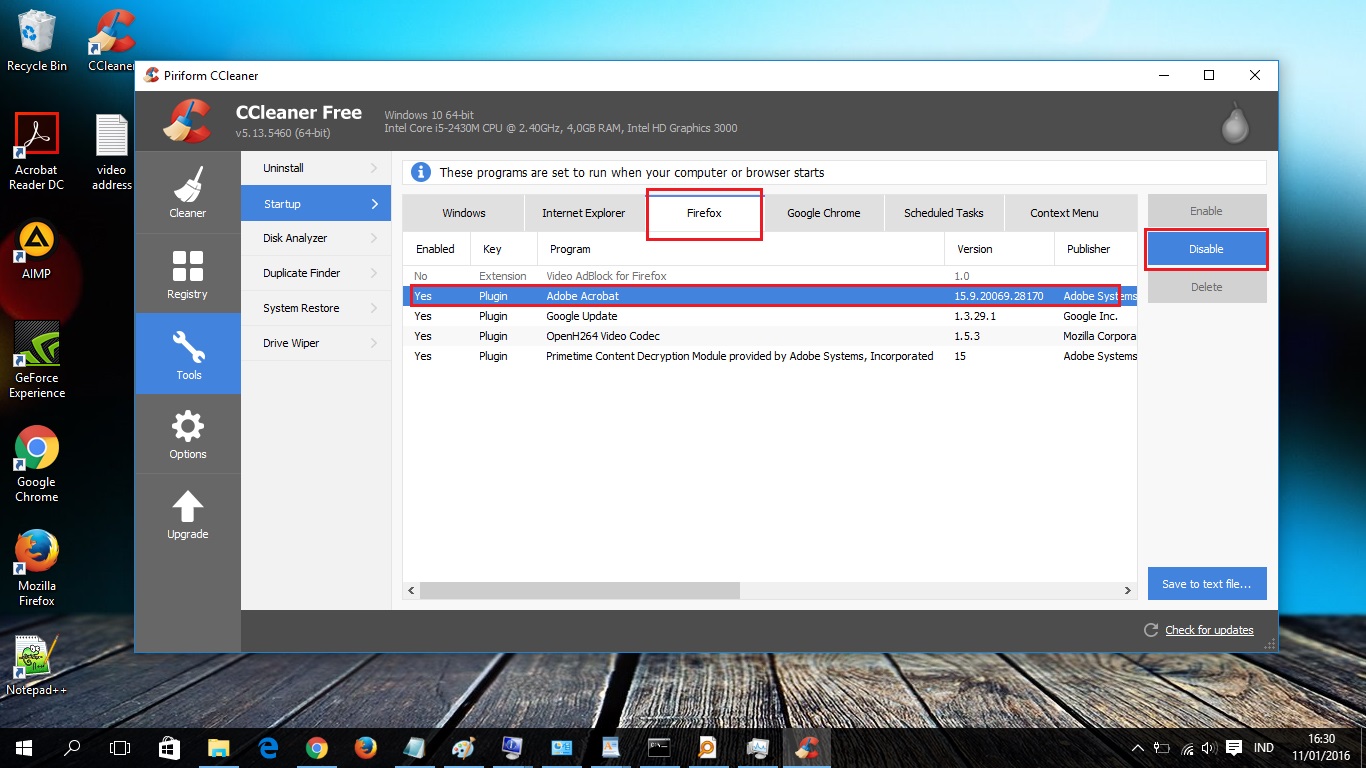The image size is (1366, 768).
Task: Open the Windows Start menu
Action: (24, 747)
